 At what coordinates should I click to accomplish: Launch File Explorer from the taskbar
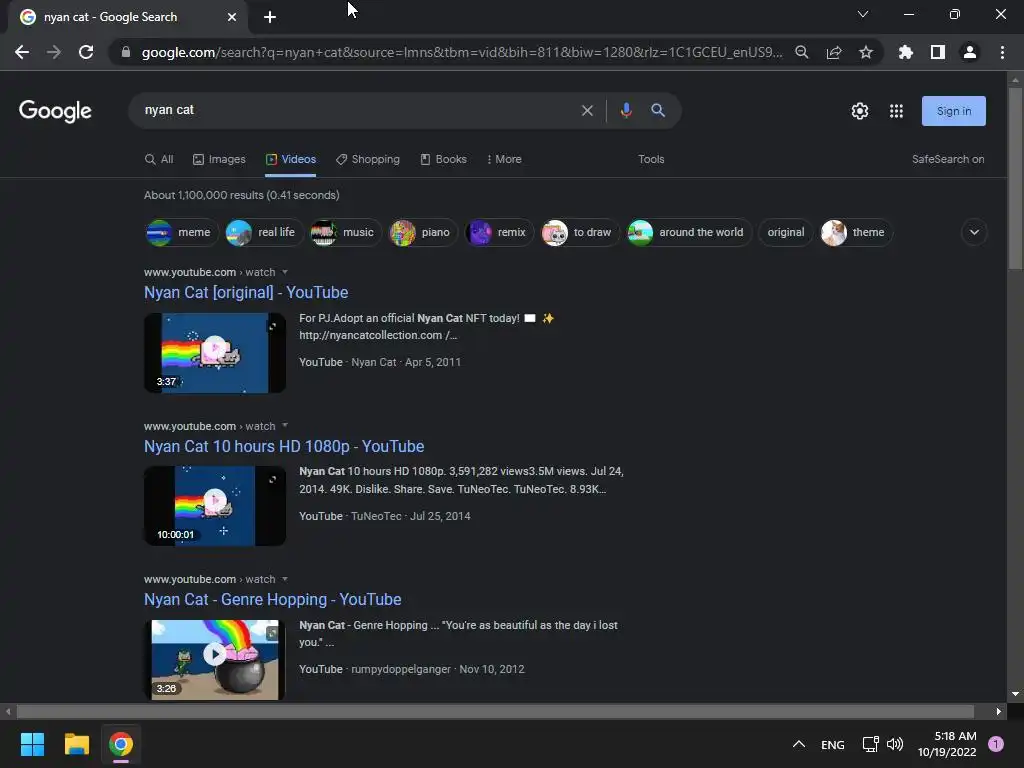point(76,744)
